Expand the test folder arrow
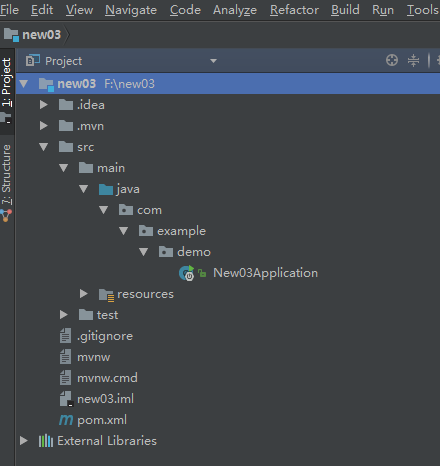The width and height of the screenshot is (440, 466). 63,315
